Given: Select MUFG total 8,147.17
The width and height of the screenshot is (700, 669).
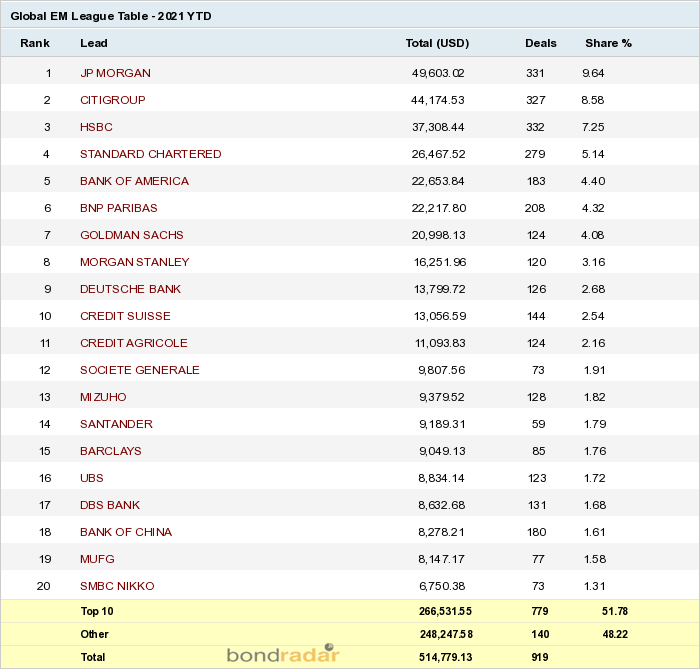Looking at the screenshot, I should tap(442, 559).
